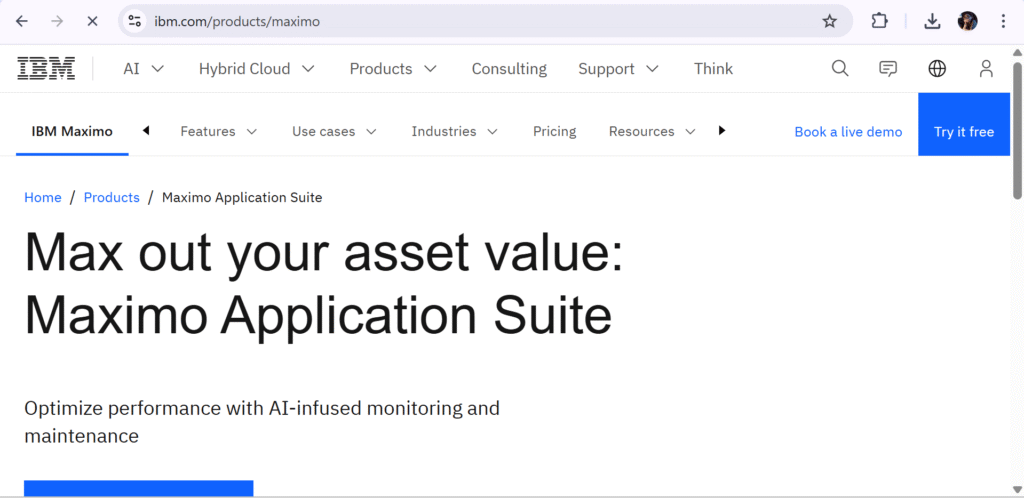Open IBM site search magnifier

[x=840, y=69]
